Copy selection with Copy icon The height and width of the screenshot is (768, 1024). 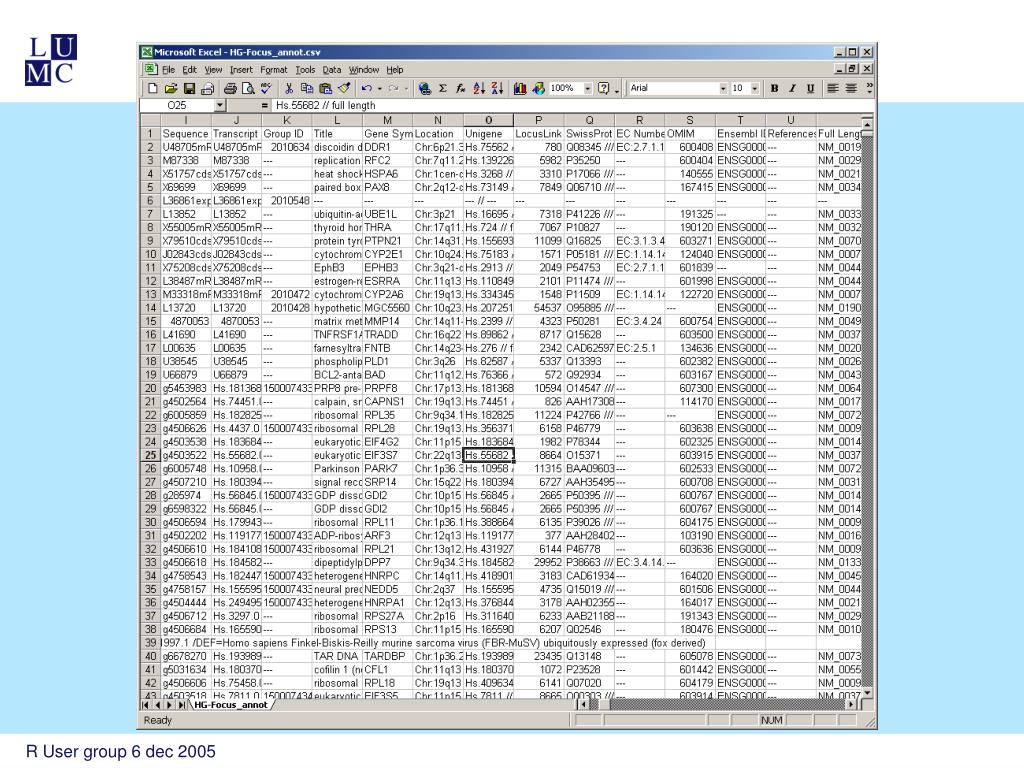(x=307, y=88)
